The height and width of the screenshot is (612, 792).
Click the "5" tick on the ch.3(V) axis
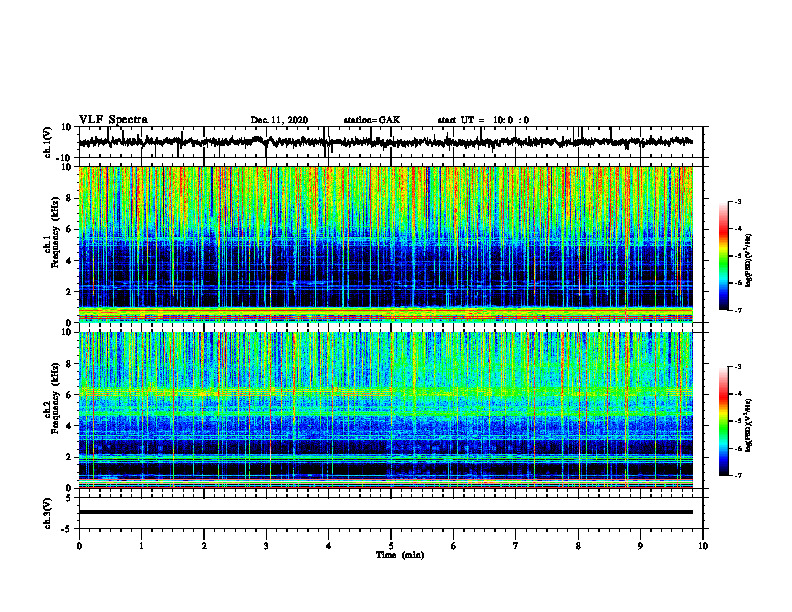tap(69, 498)
